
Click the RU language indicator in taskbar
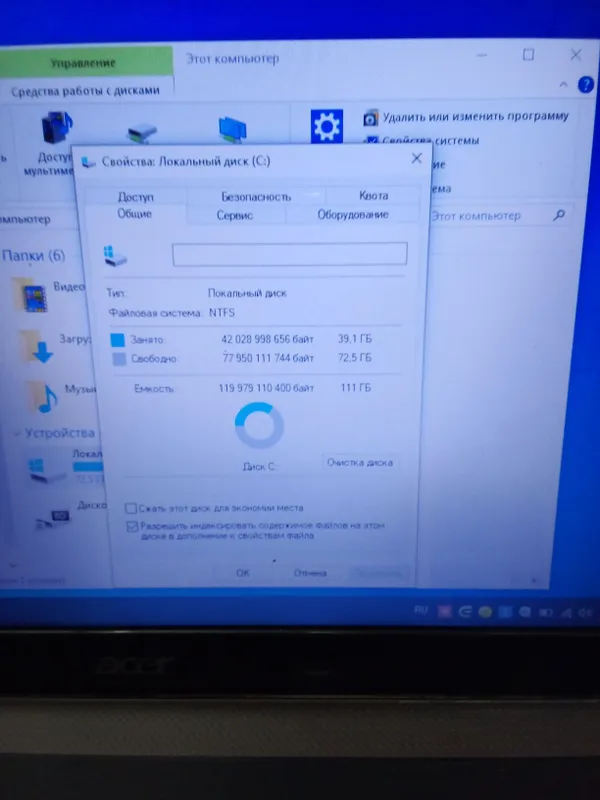(420, 610)
